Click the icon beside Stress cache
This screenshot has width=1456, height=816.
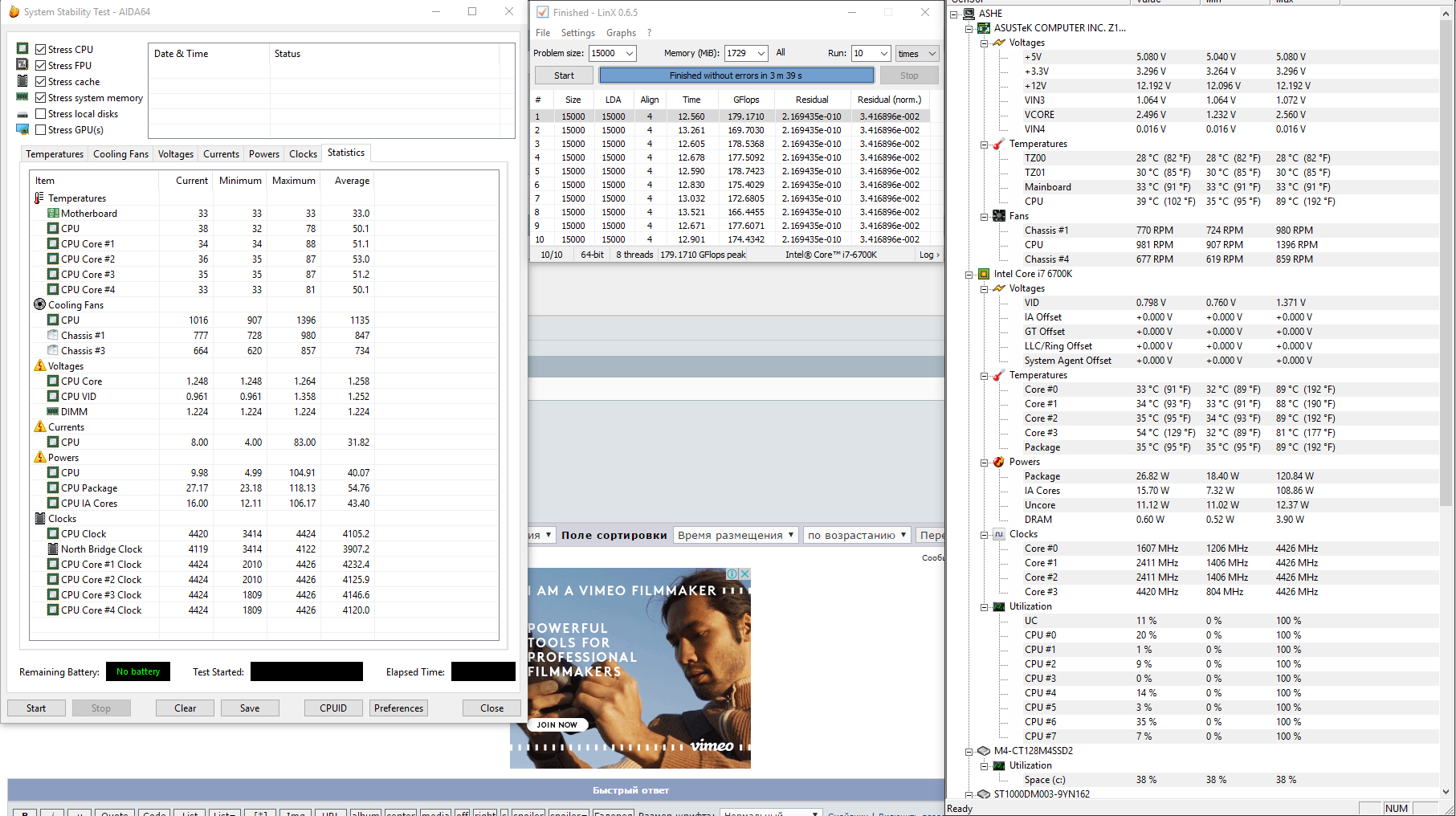[x=22, y=81]
